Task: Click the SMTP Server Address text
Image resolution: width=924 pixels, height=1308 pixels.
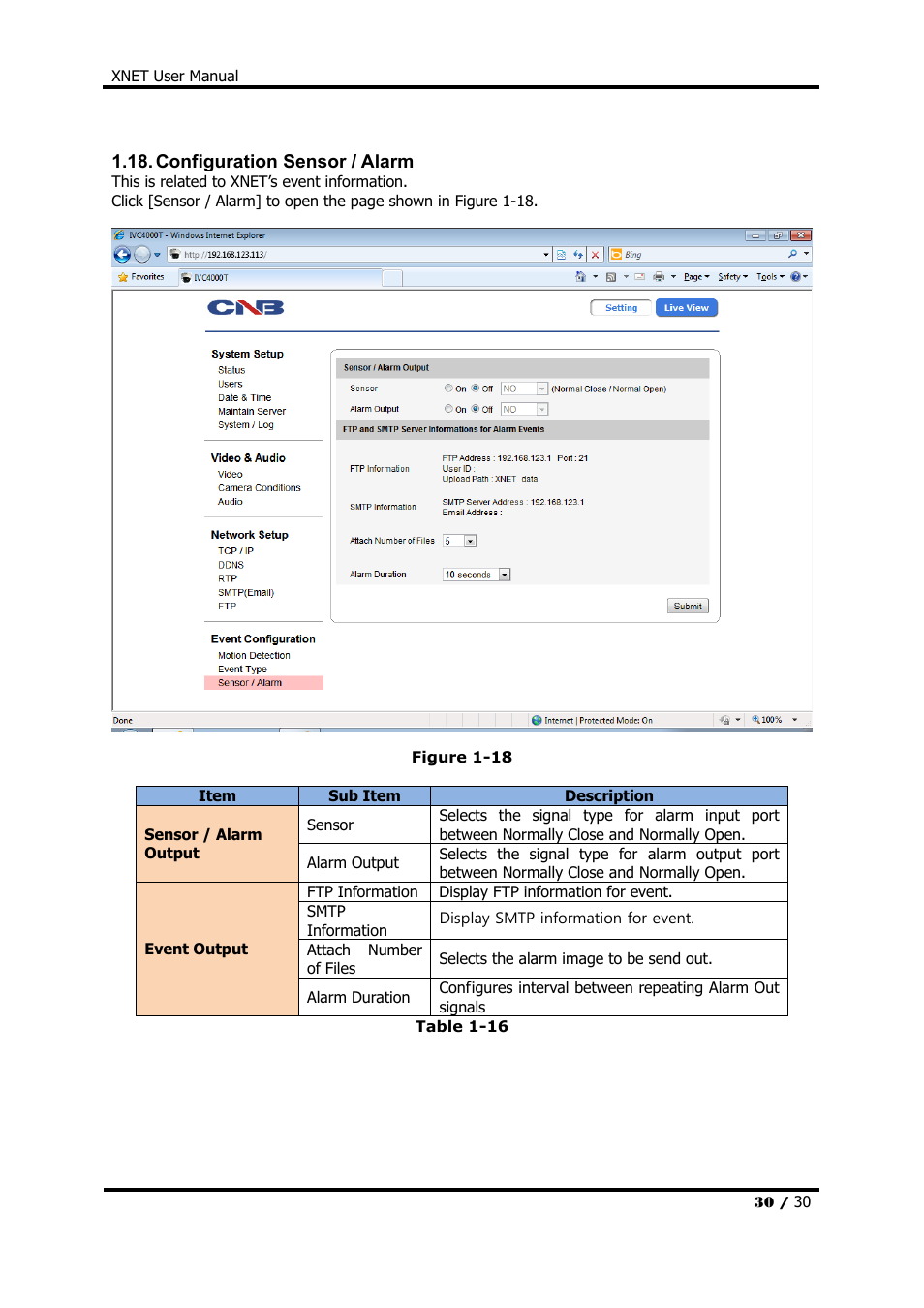Action: (x=513, y=502)
